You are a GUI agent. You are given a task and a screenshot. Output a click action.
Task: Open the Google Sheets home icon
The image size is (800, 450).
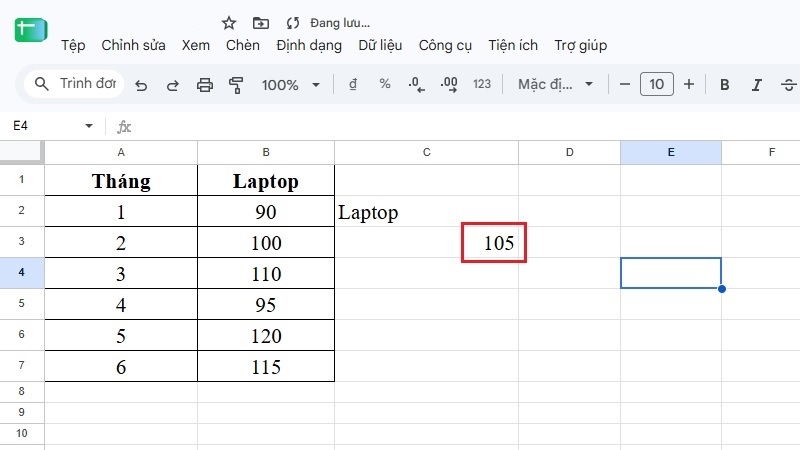pos(31,30)
